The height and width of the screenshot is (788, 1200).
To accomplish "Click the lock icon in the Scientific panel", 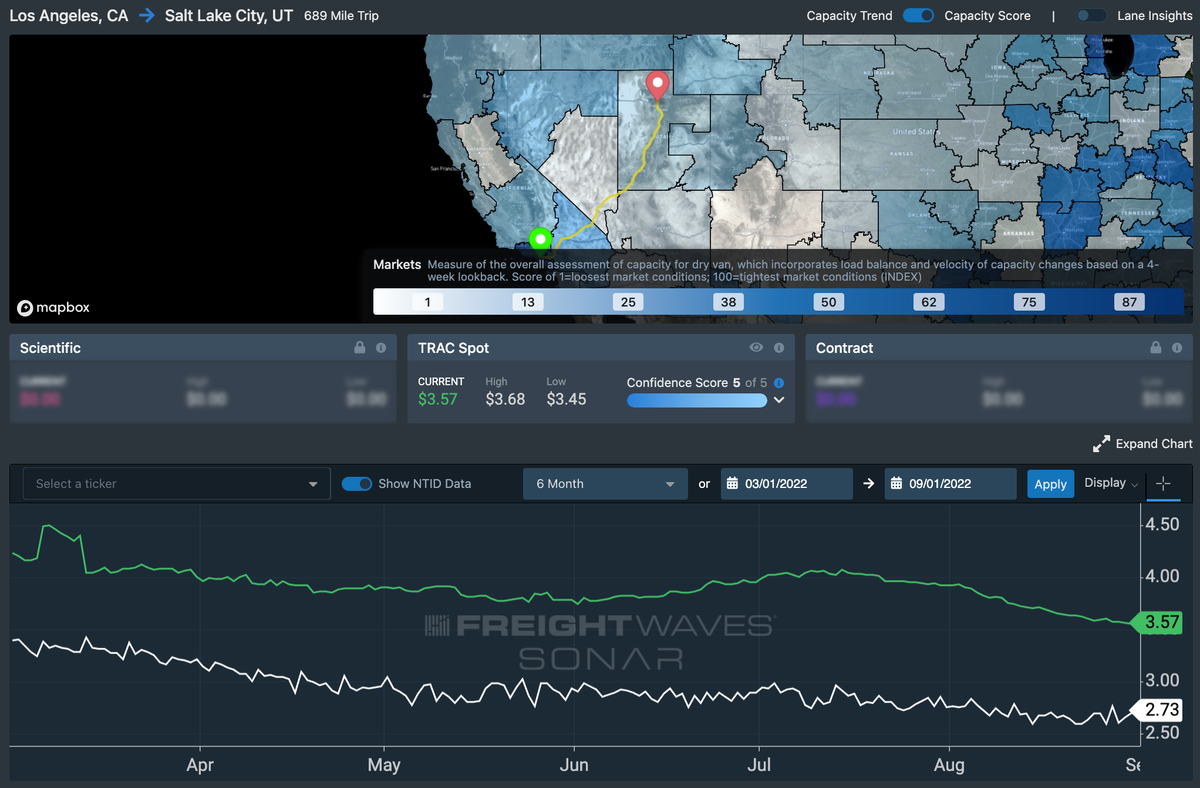I will pos(360,348).
